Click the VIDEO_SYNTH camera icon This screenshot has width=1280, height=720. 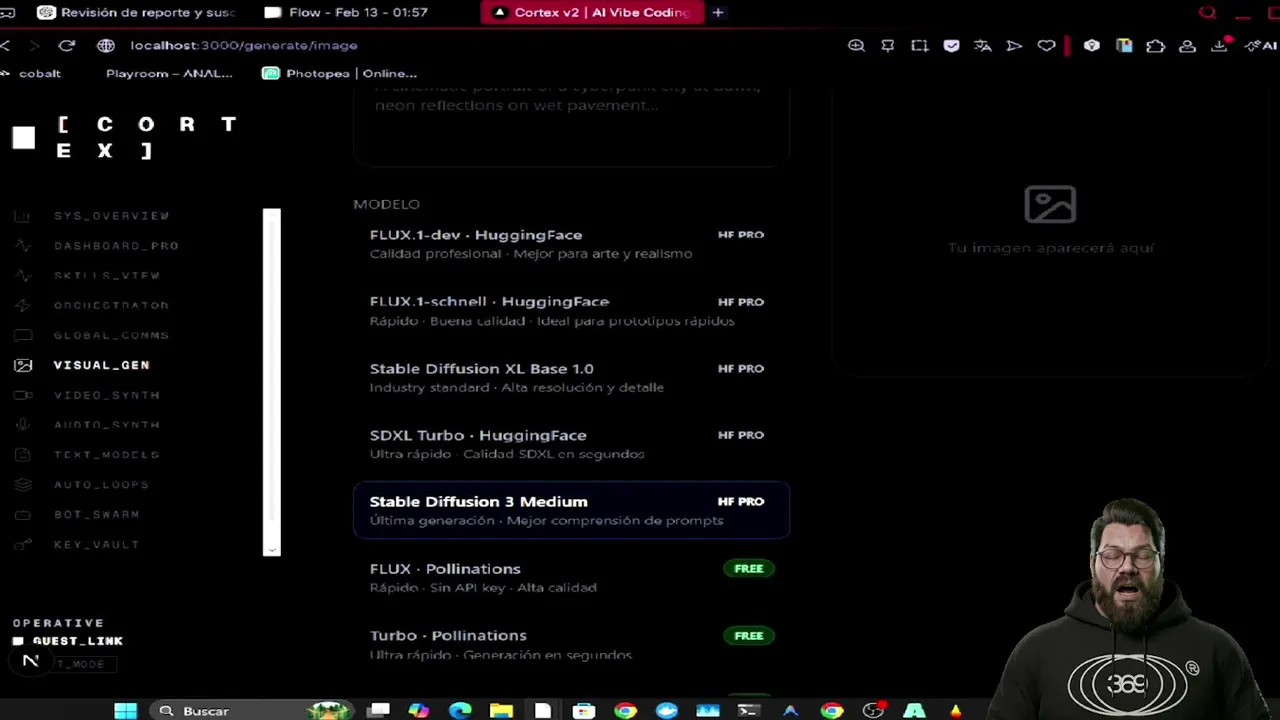(x=23, y=395)
